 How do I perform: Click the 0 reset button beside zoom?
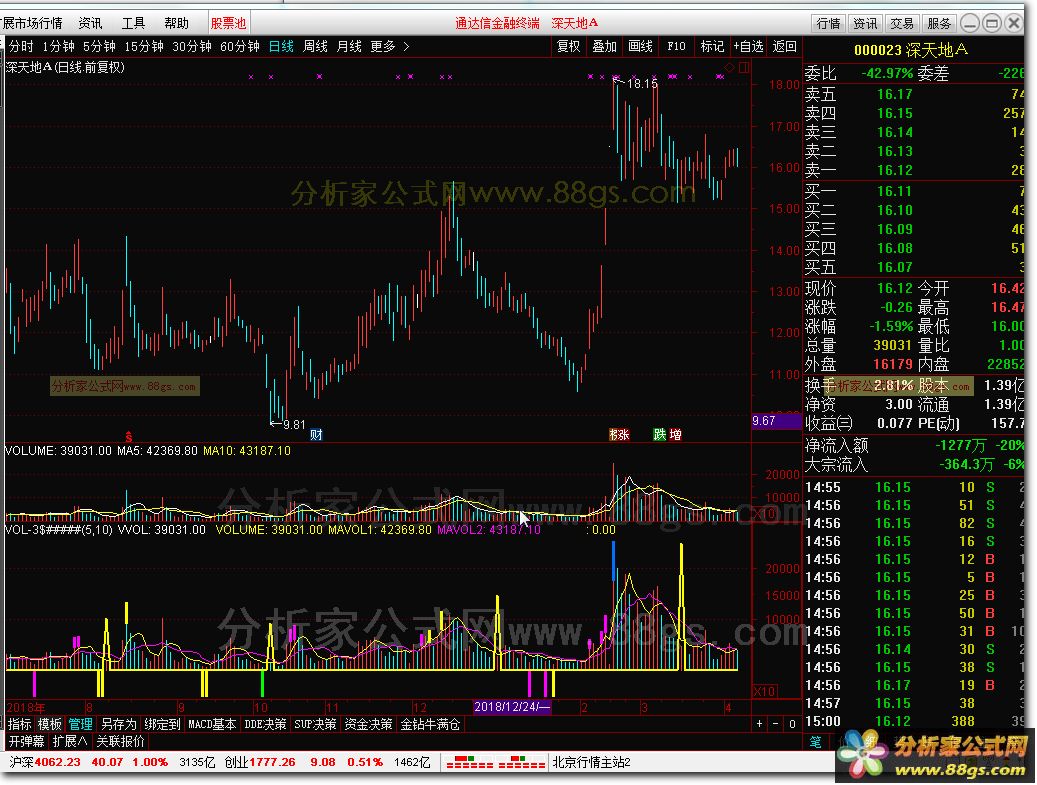tap(792, 724)
